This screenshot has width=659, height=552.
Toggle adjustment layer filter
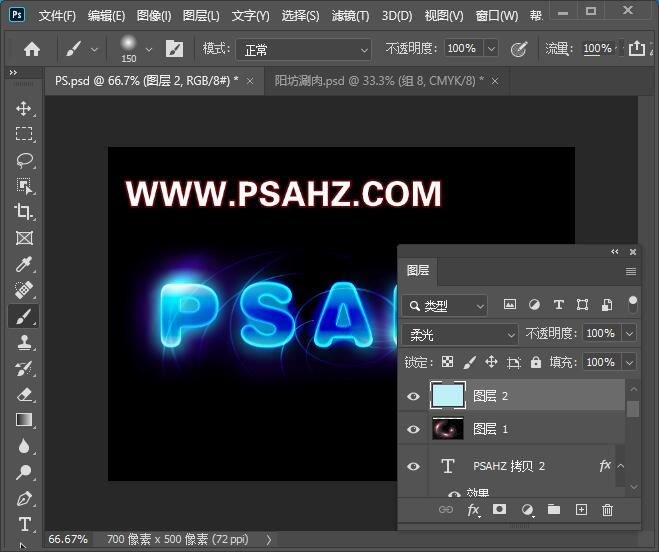(534, 304)
